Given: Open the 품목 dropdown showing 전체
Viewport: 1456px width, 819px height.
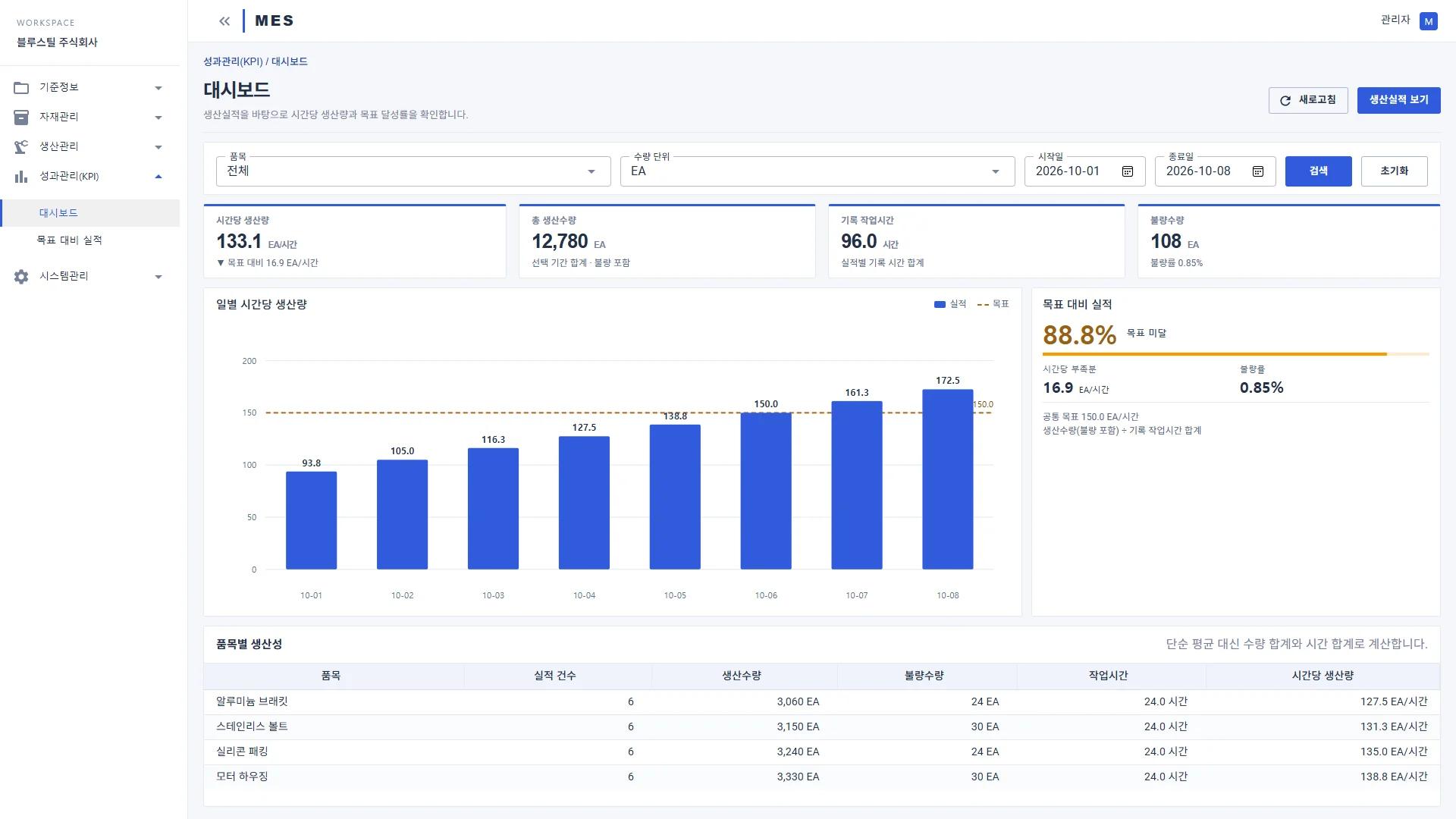Looking at the screenshot, I should coord(413,171).
